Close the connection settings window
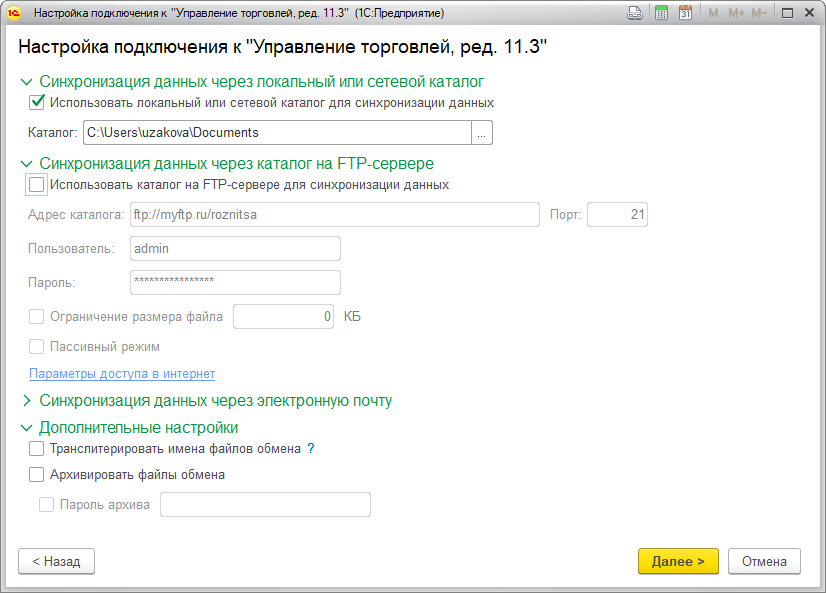This screenshot has width=826, height=593. (x=810, y=13)
